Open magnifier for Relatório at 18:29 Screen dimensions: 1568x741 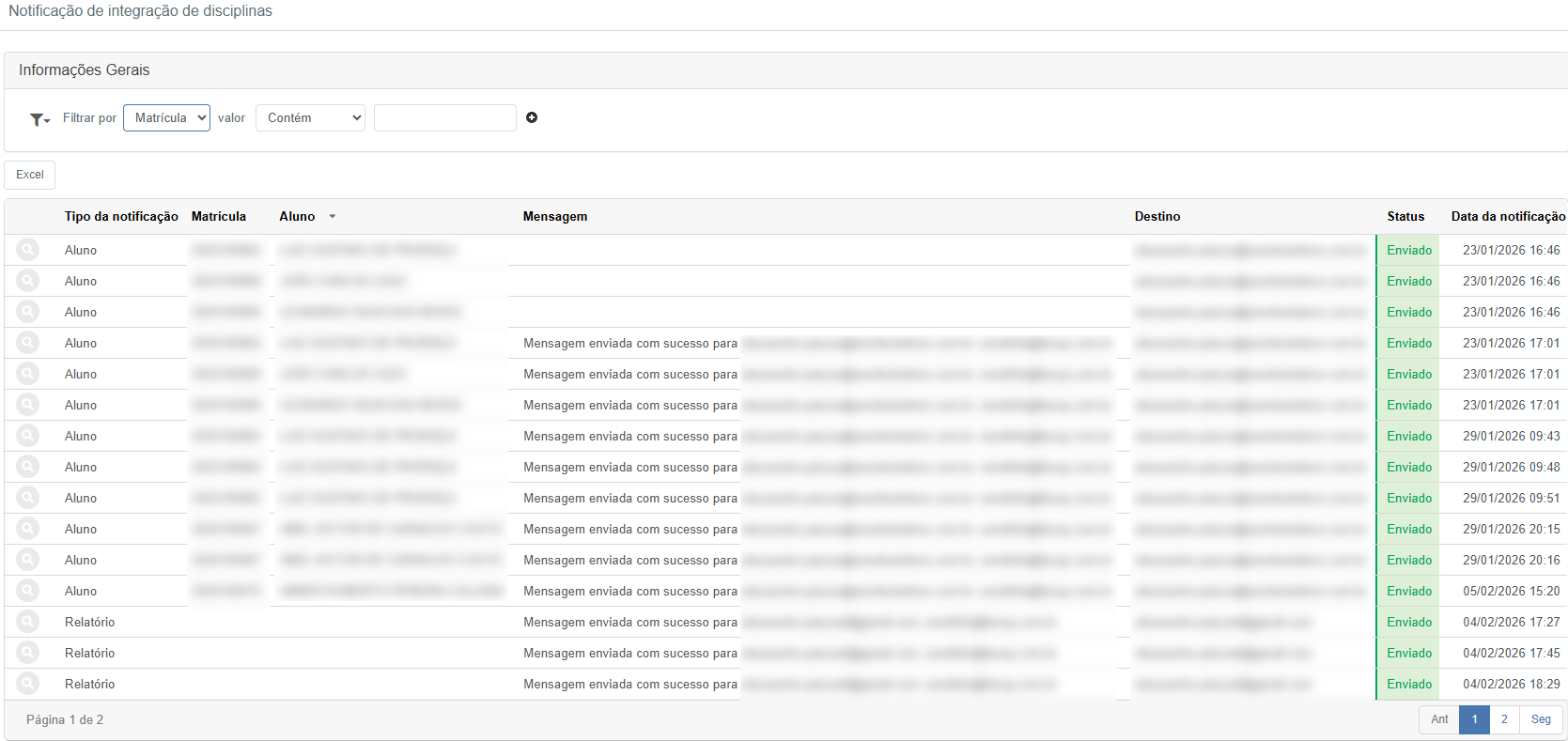point(28,684)
